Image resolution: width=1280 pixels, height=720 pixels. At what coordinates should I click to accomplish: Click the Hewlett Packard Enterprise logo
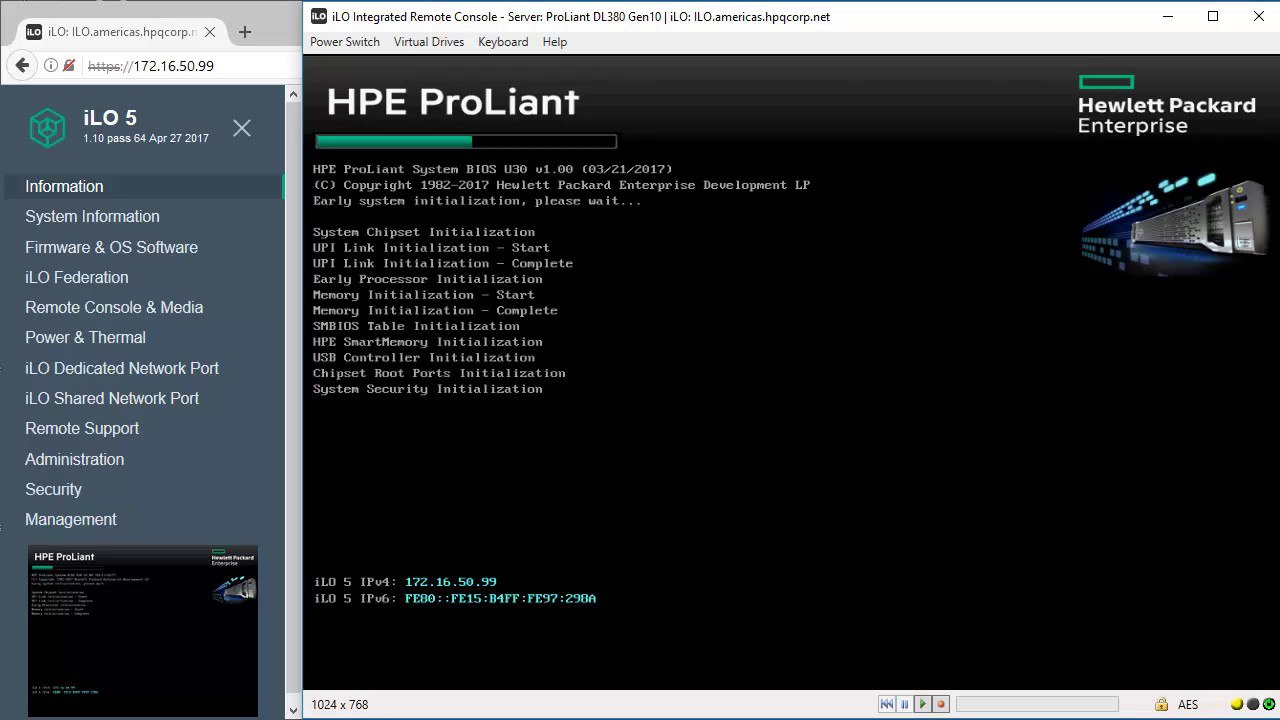coord(1166,105)
